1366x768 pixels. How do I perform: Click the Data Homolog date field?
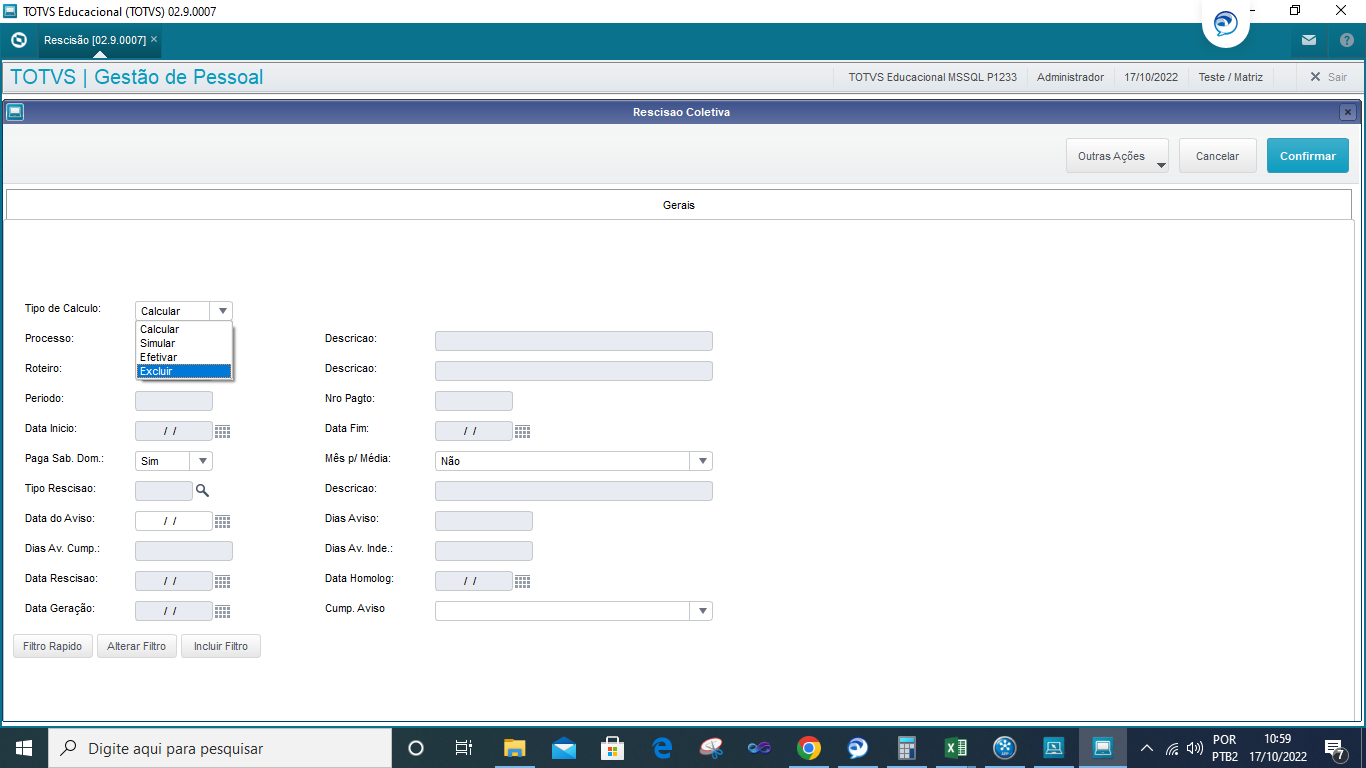(x=474, y=581)
